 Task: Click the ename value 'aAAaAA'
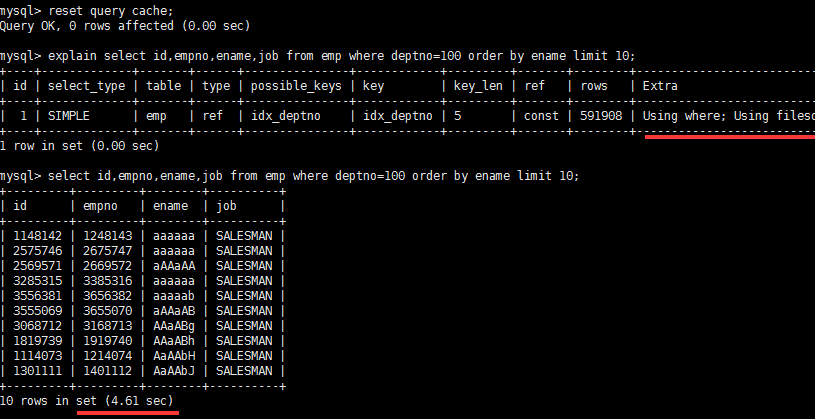174,266
